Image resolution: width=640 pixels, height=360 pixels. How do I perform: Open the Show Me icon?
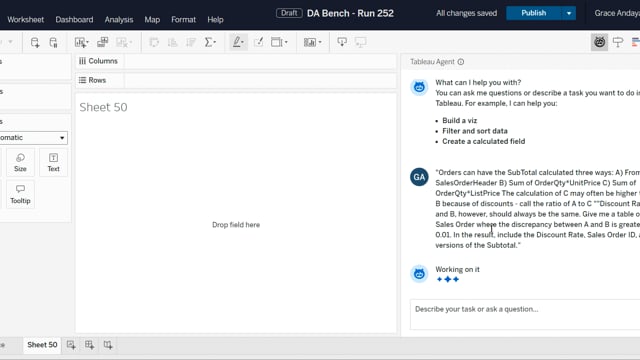(x=636, y=42)
